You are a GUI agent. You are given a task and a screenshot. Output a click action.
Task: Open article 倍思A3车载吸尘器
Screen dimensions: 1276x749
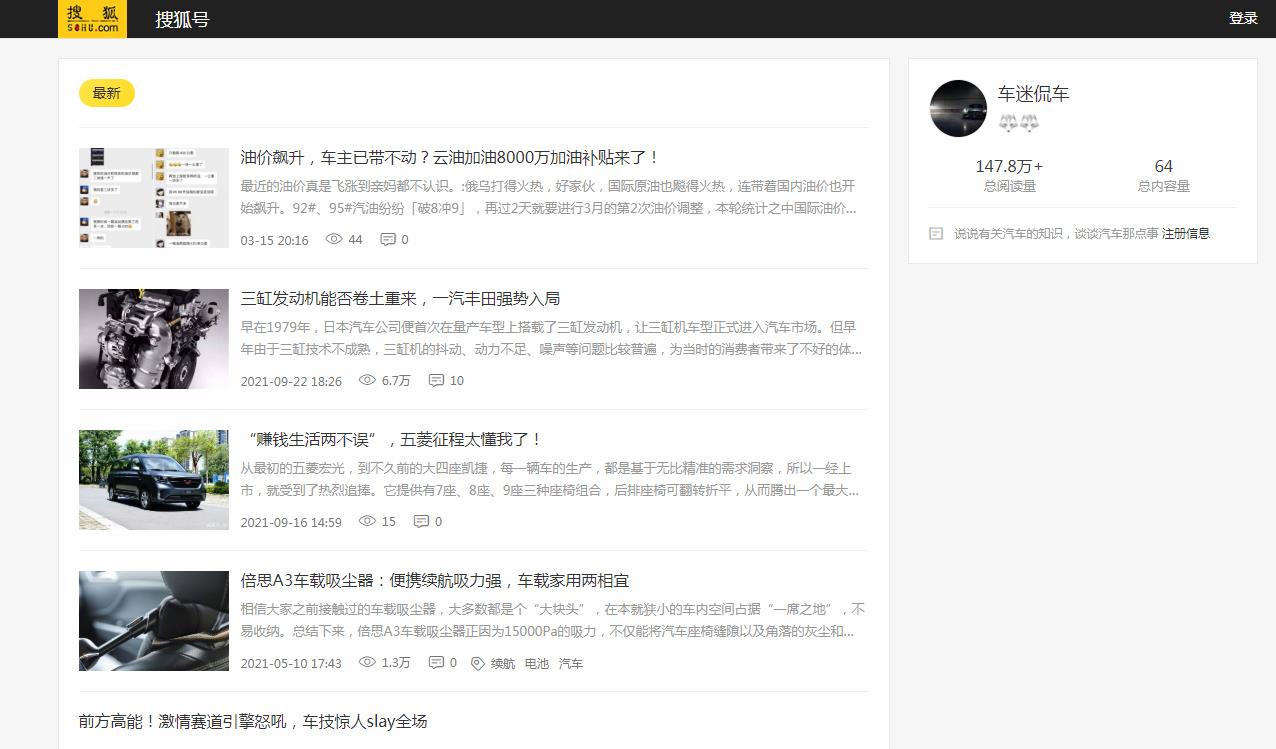435,580
